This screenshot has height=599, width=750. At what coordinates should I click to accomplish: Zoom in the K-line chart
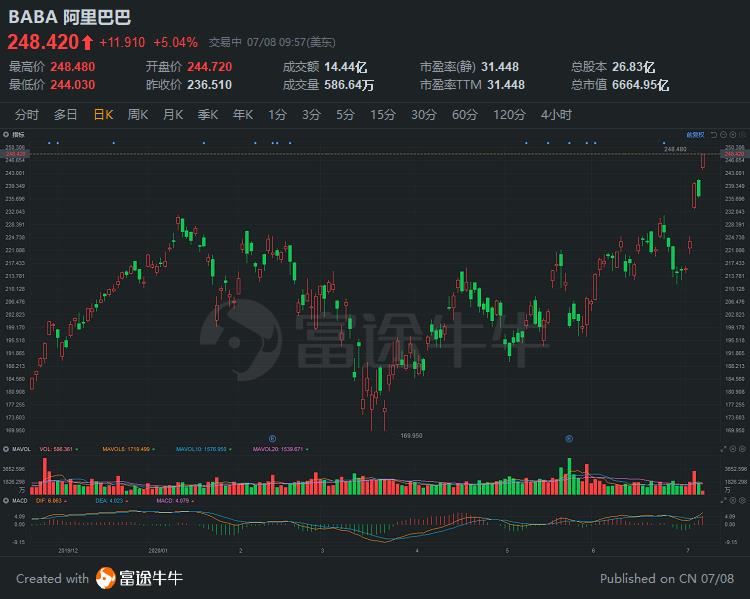tap(733, 135)
